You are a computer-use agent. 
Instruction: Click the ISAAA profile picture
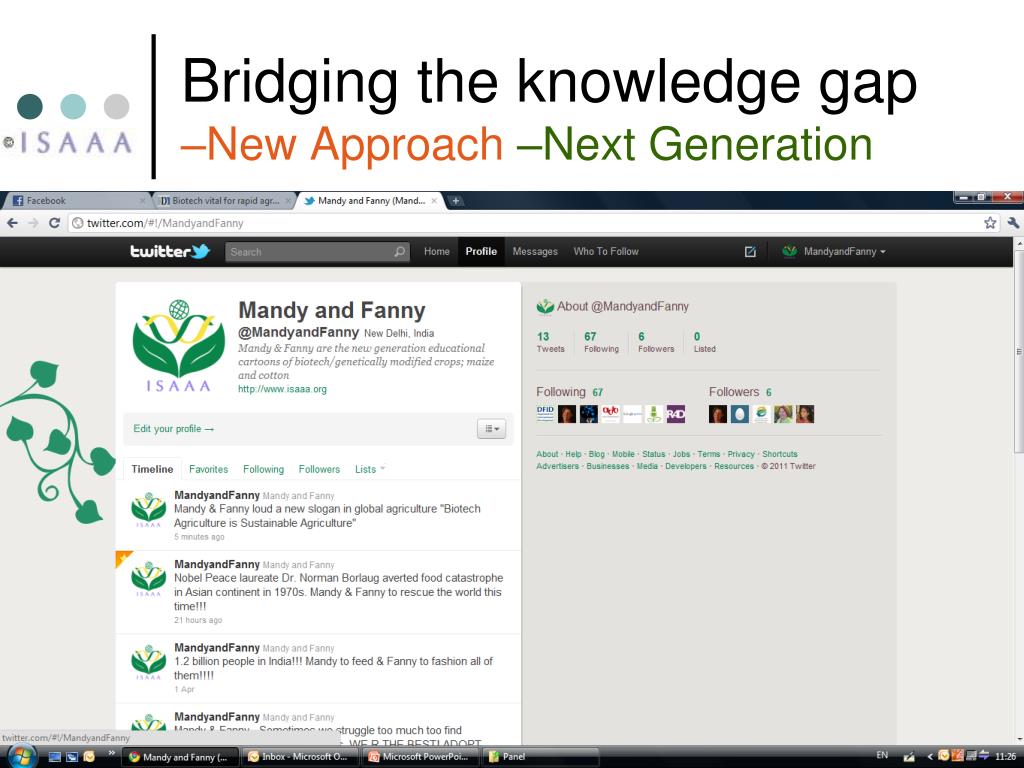178,346
